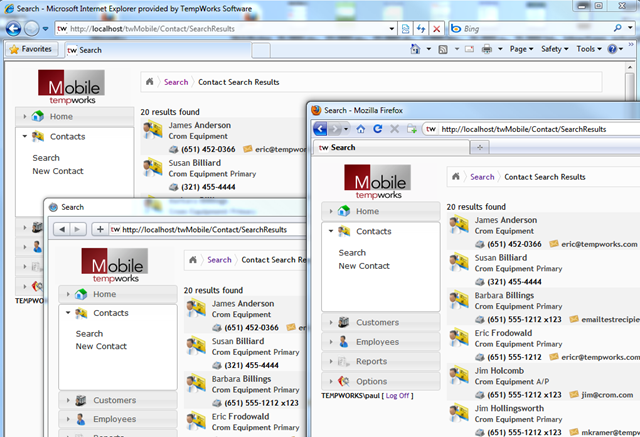Viewport: 640px width, 437px height.
Task: Click IE help question mark icon
Action: 612,49
